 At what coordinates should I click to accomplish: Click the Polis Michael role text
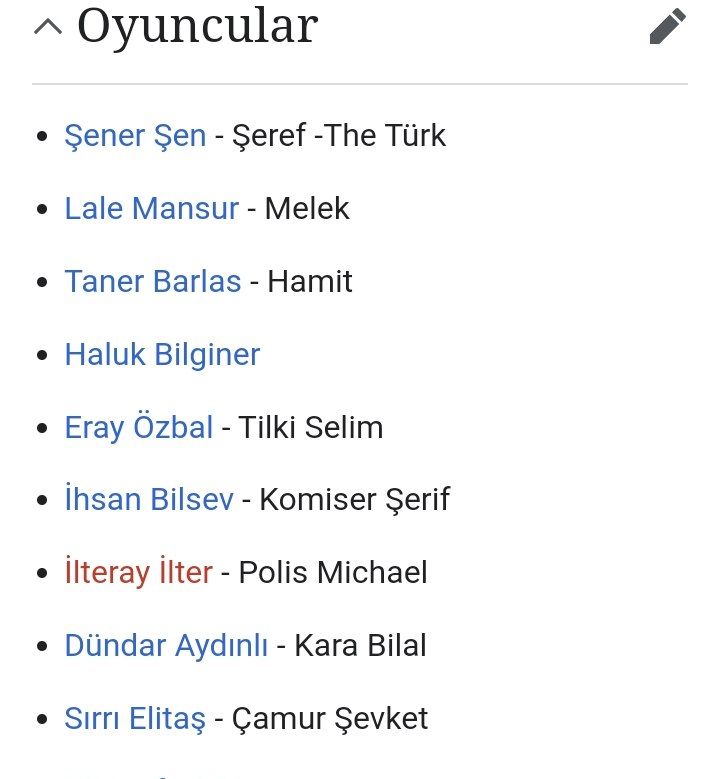[333, 572]
